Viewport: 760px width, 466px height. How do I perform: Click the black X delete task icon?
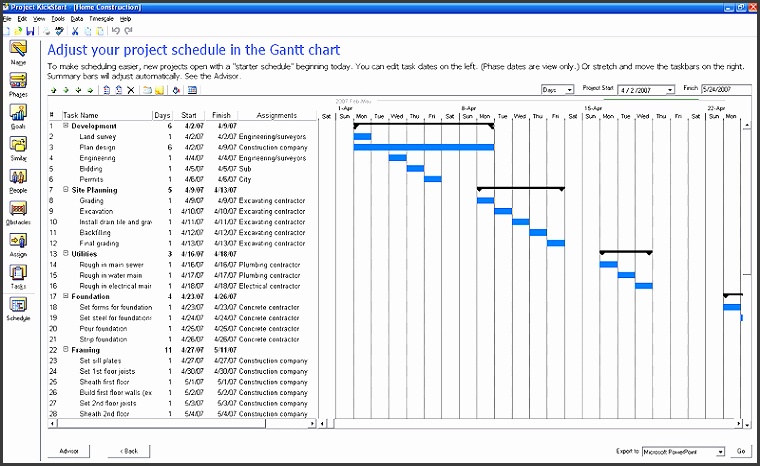pyautogui.click(x=131, y=90)
